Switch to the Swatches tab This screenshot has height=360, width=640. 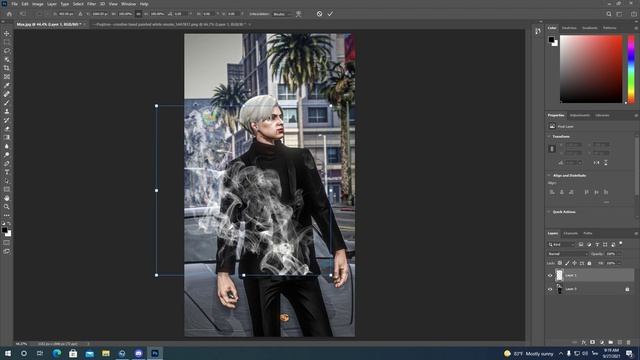pos(569,28)
